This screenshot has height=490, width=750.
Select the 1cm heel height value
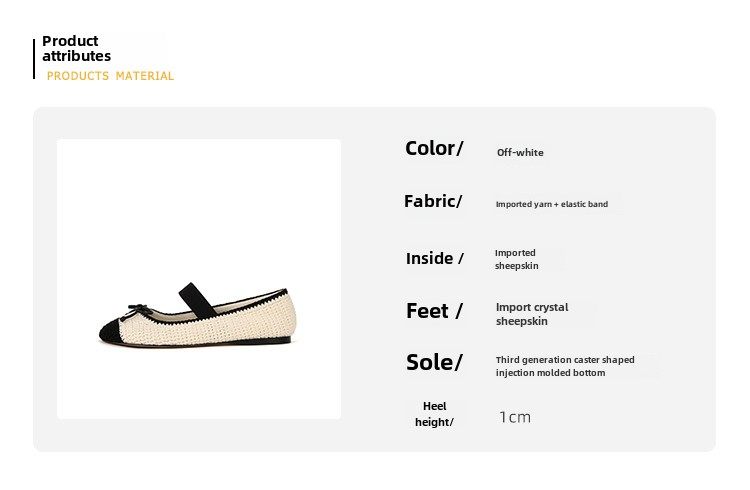tap(515, 417)
